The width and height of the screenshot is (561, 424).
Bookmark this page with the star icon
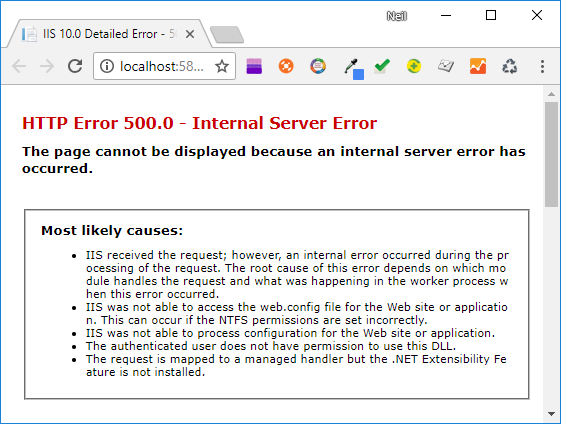(x=222, y=66)
